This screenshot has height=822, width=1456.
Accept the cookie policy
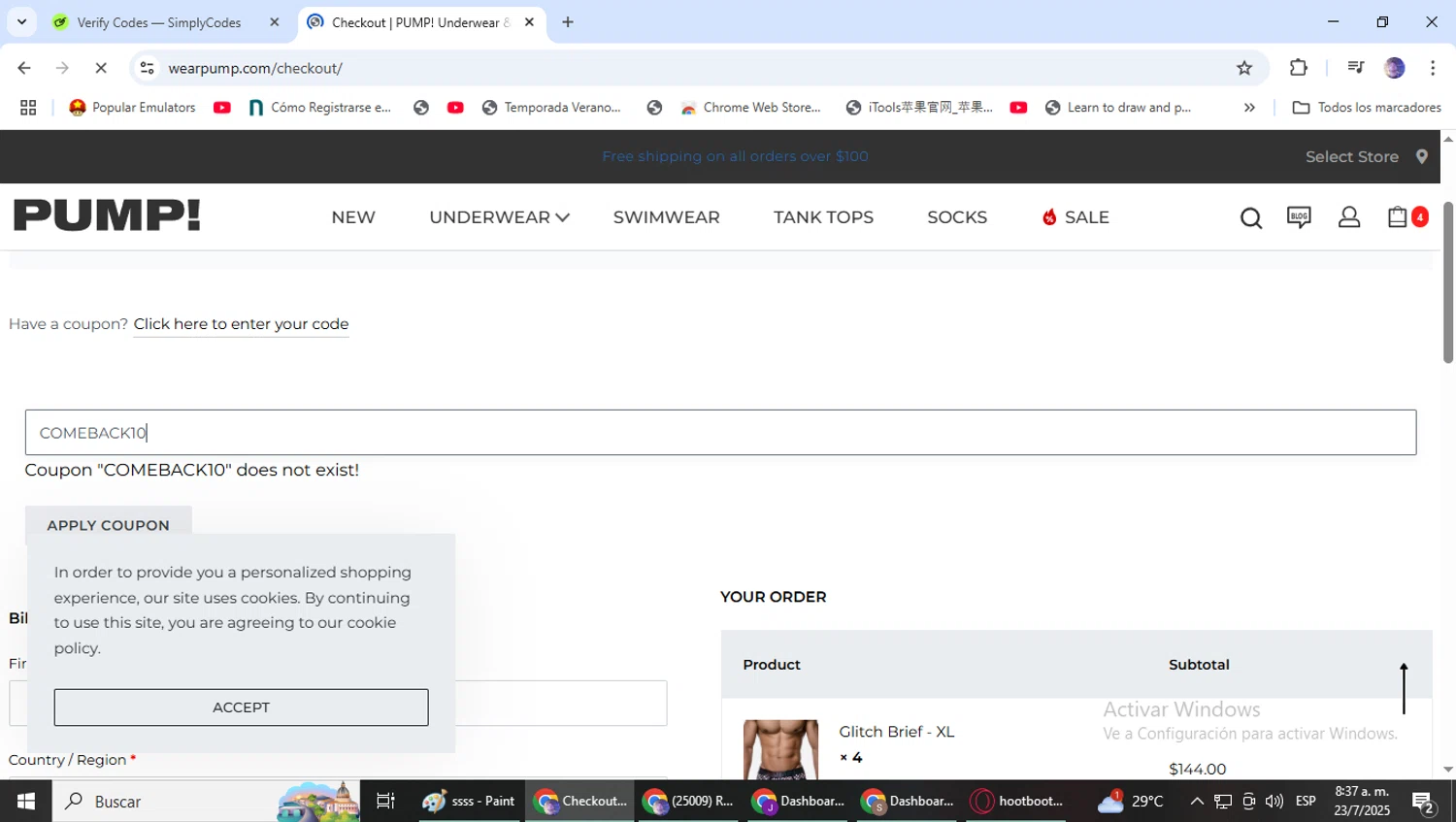[241, 707]
